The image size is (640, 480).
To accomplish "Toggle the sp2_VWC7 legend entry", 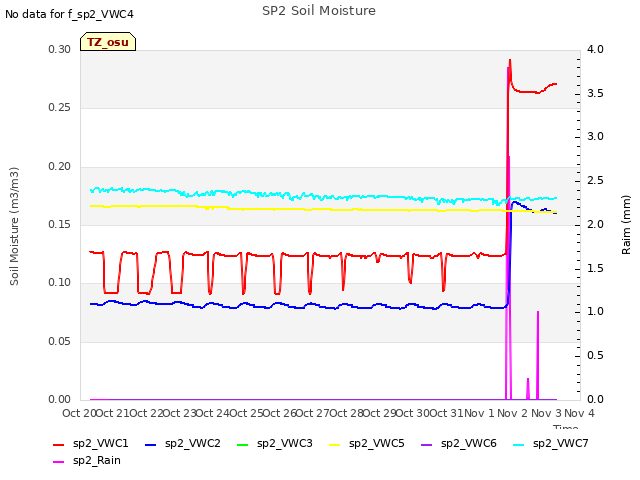I will [551, 443].
